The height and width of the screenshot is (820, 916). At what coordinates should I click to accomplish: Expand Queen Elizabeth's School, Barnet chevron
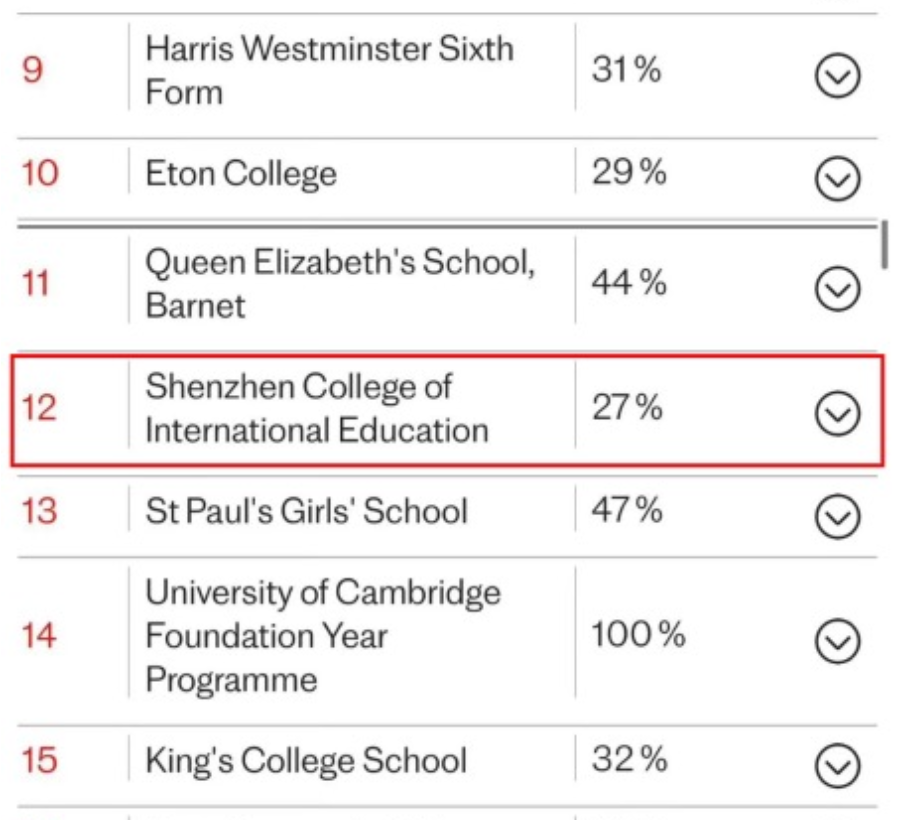[x=838, y=289]
